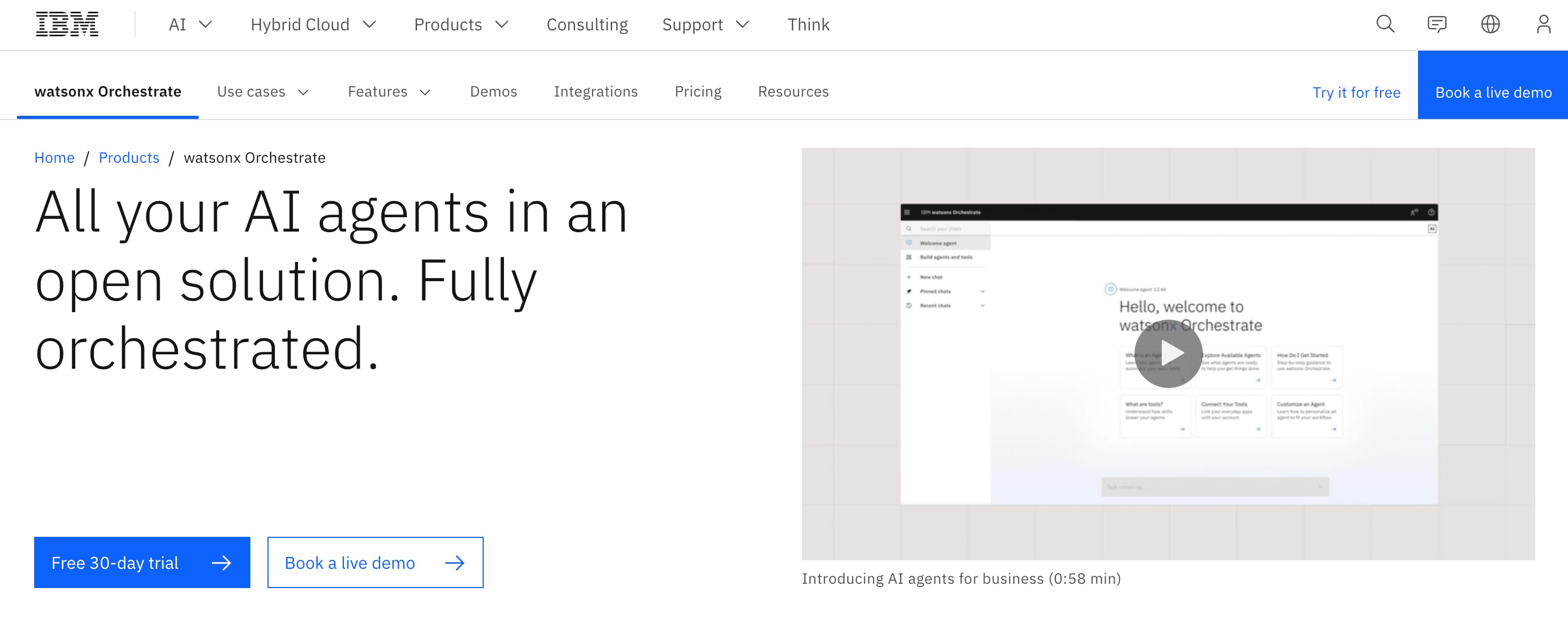Play the AI agents intro video
The height and width of the screenshot is (619, 1568).
[1168, 353]
